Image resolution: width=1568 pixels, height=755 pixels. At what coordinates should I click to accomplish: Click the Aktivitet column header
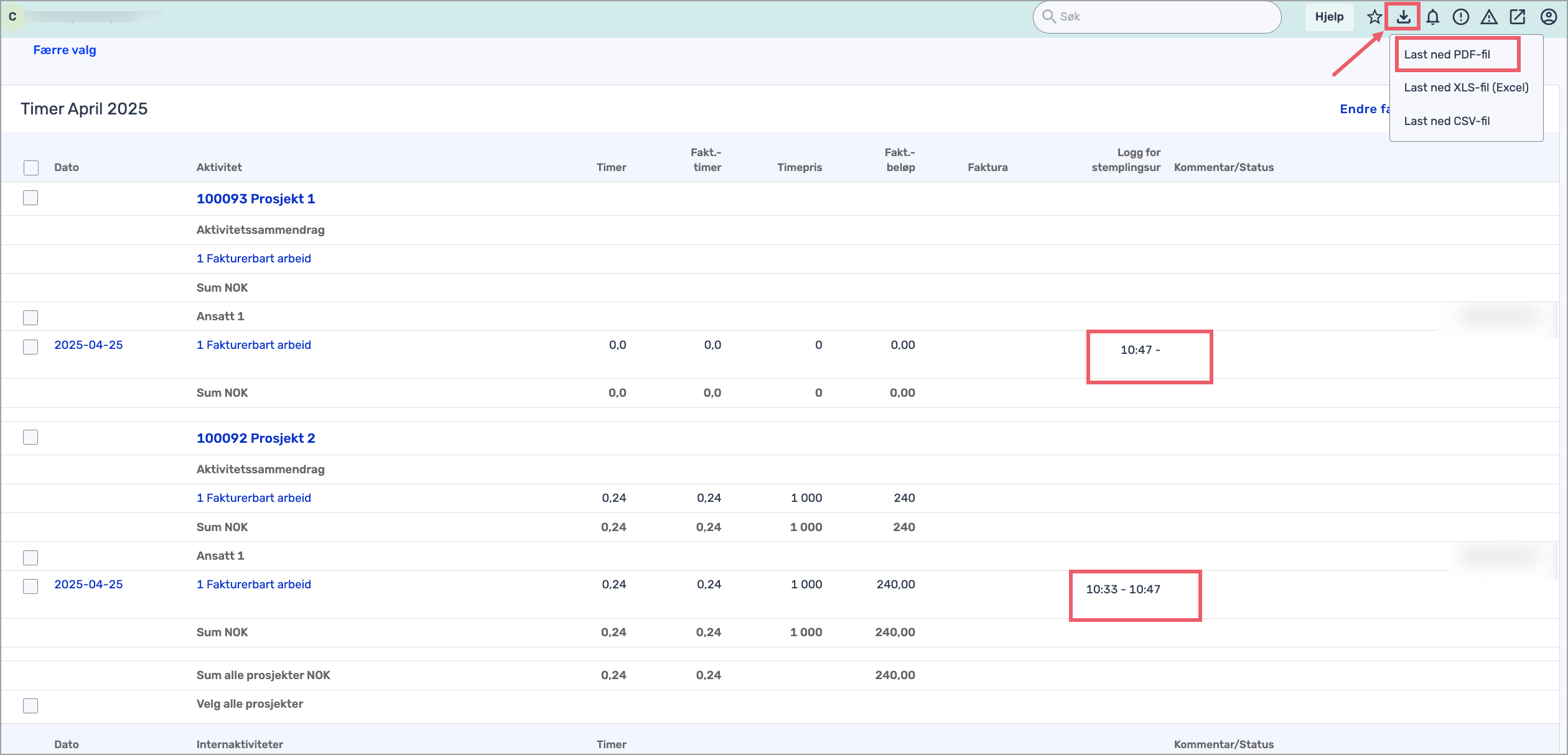(x=219, y=167)
